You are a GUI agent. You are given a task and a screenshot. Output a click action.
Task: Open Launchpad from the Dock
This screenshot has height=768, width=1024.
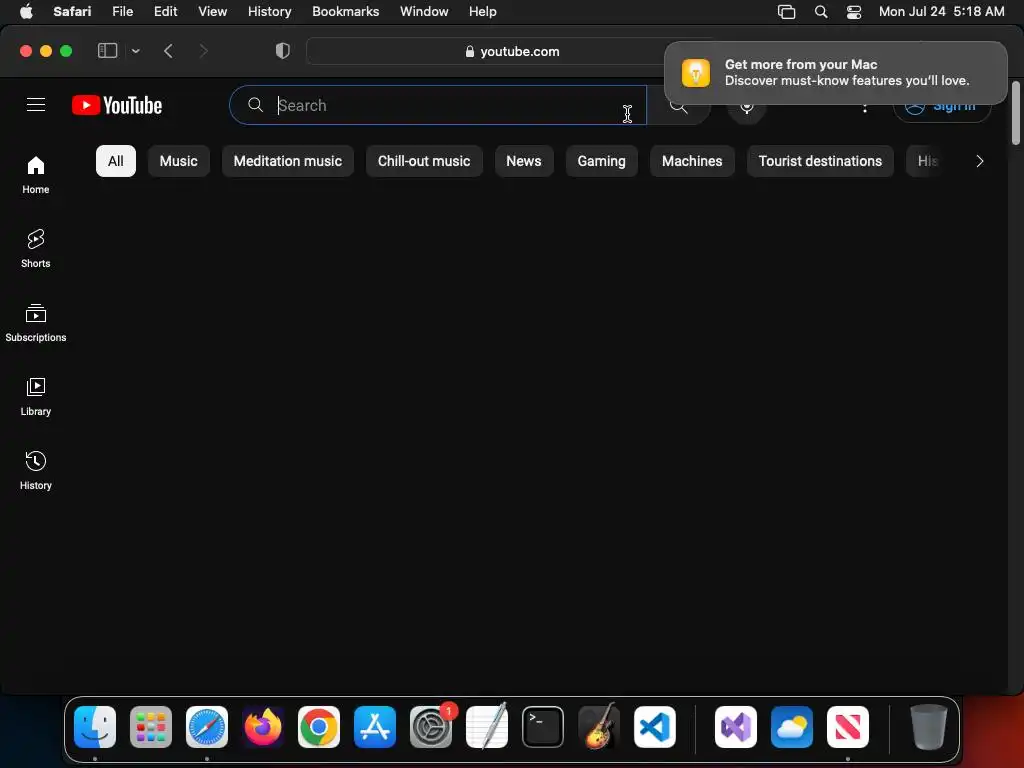click(x=151, y=726)
